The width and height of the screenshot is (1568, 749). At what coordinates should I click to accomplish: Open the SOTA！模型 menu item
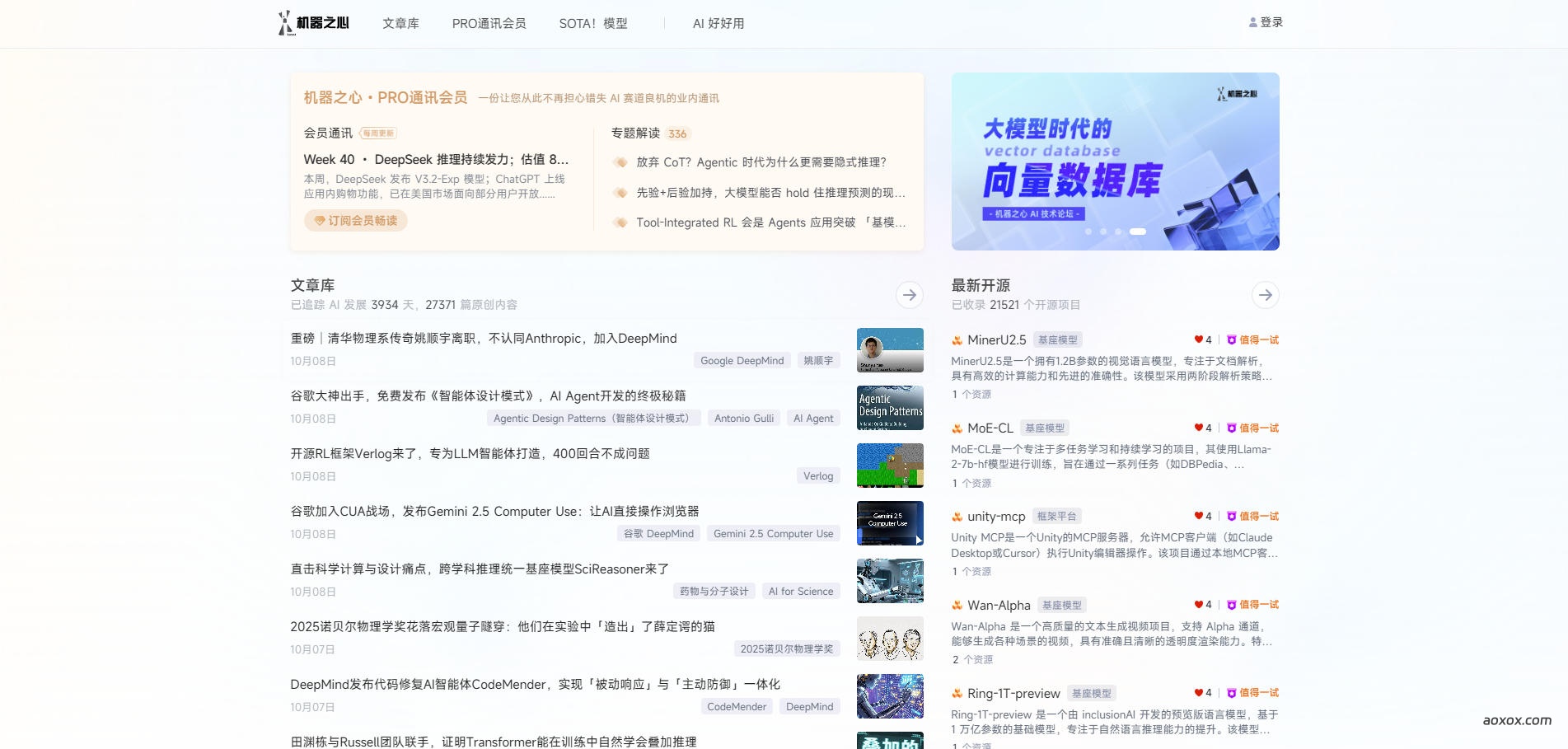(x=592, y=23)
